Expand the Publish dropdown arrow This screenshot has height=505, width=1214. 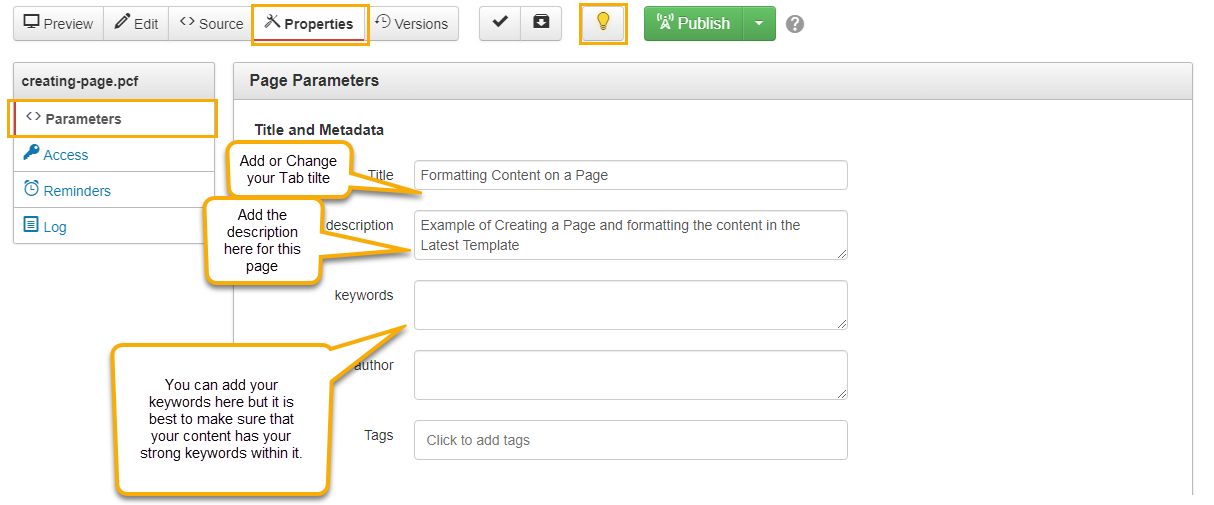[x=760, y=23]
